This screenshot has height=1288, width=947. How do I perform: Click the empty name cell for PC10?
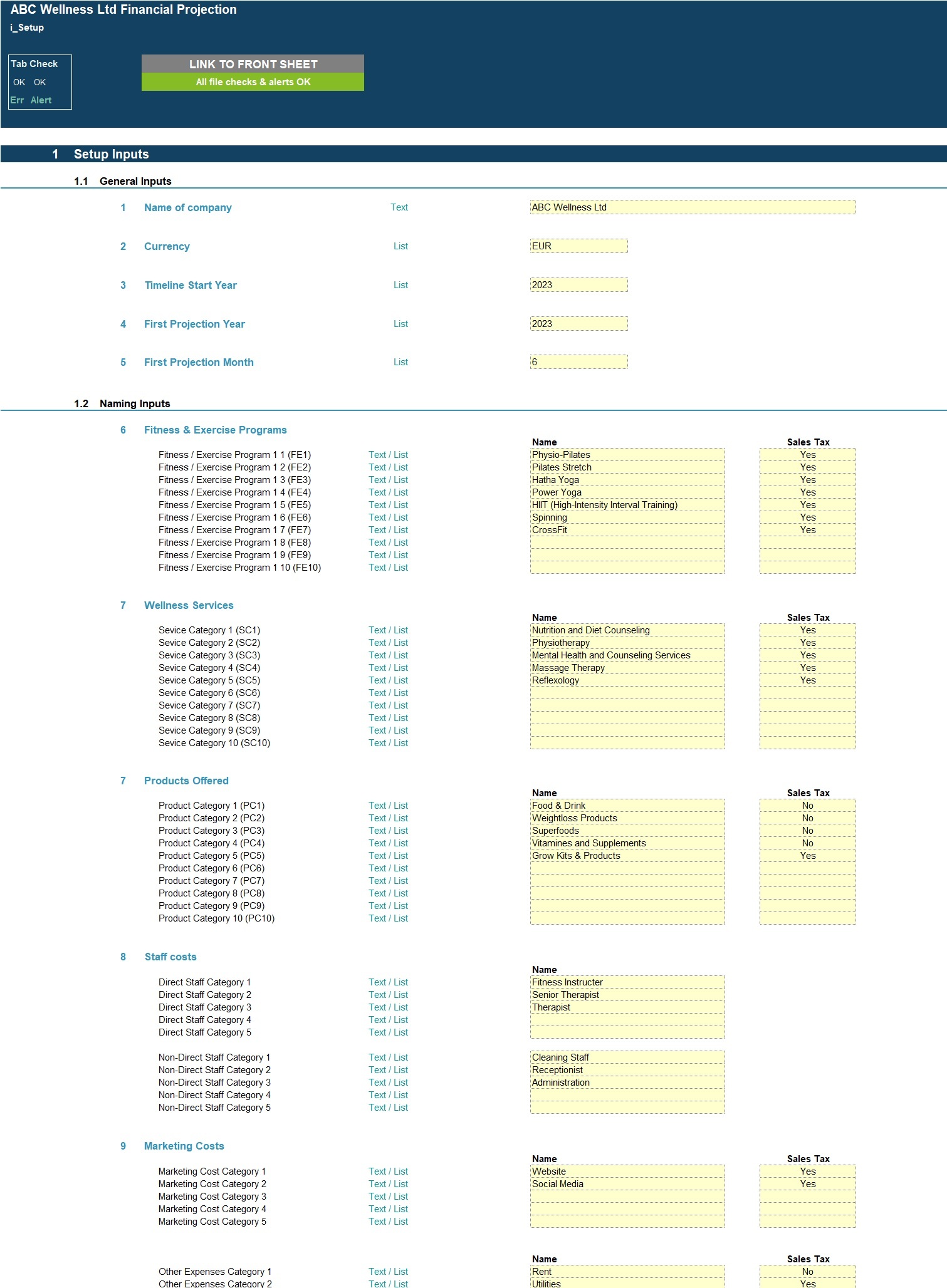pyautogui.click(x=627, y=918)
